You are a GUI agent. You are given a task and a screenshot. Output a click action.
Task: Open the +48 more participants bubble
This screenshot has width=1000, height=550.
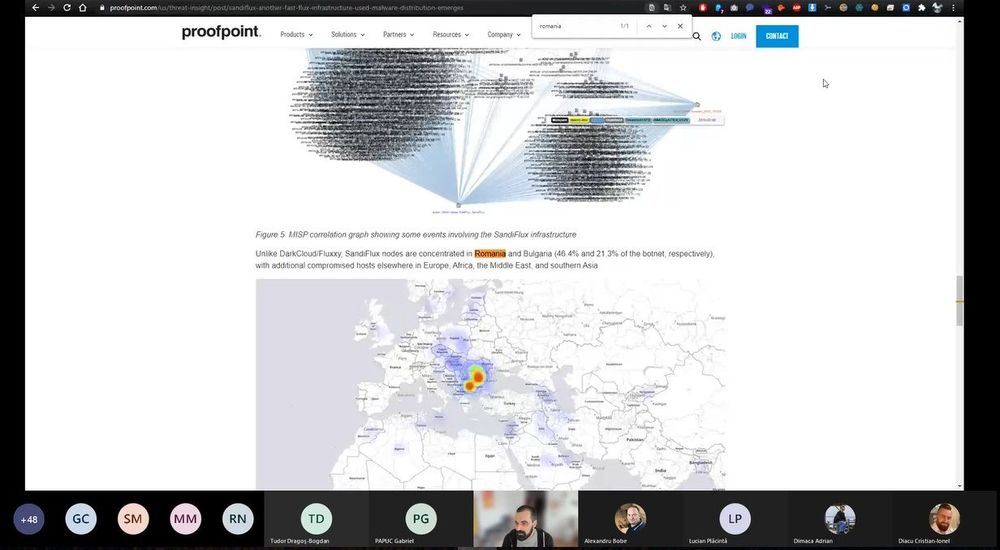29,519
